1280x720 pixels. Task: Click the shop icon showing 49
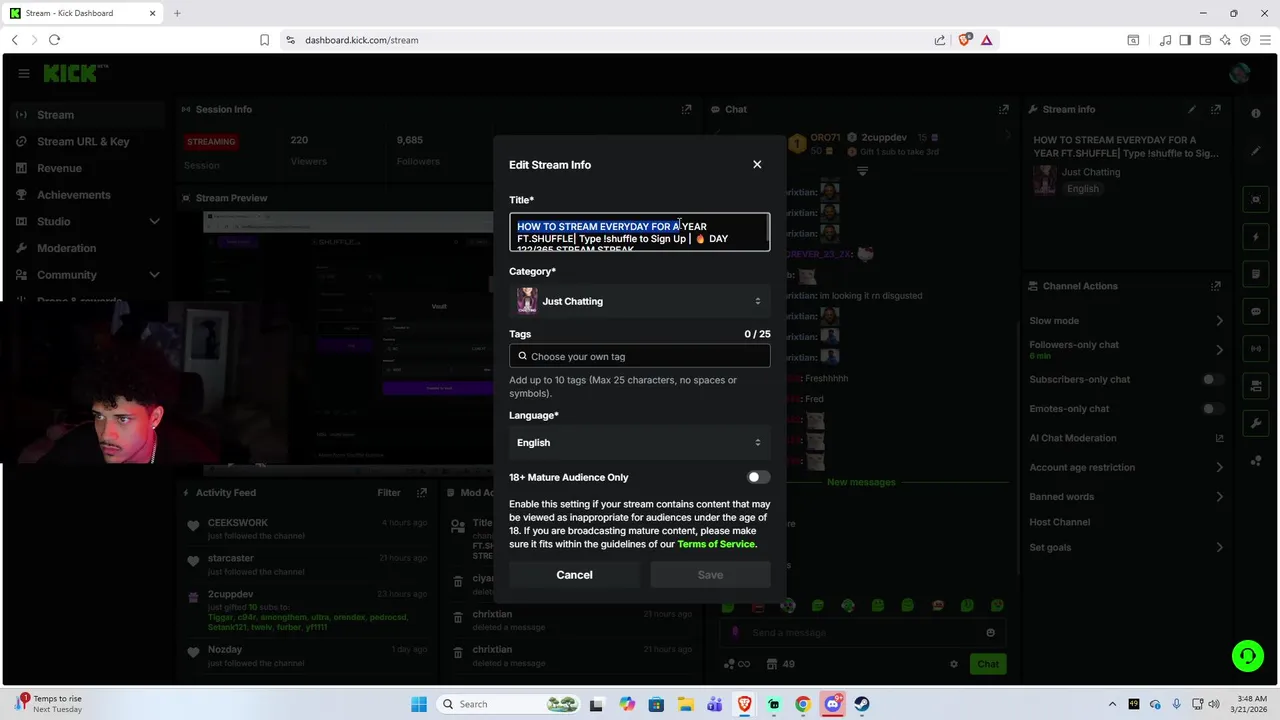780,664
